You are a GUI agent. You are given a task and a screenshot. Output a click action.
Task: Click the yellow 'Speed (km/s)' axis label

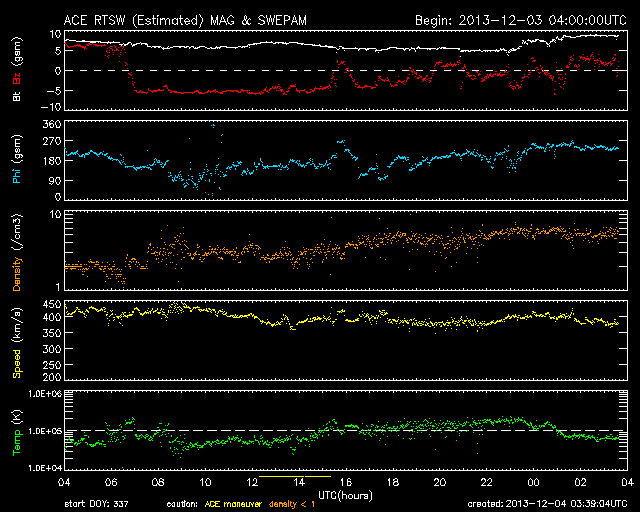[x=17, y=342]
